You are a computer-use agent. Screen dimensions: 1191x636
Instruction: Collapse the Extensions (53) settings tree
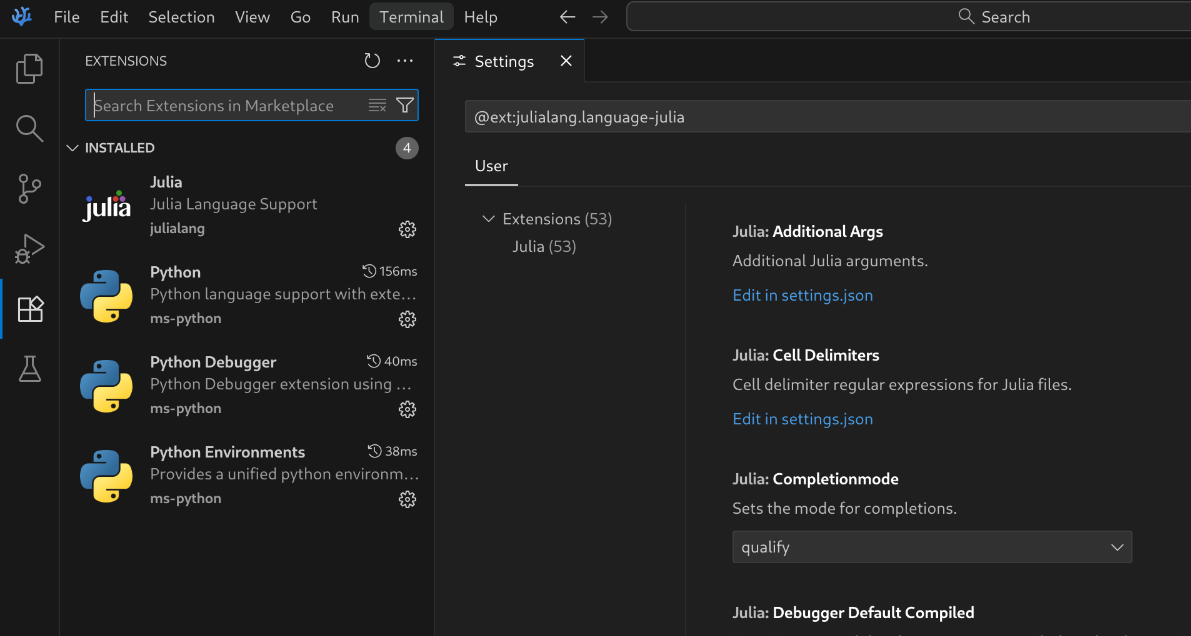pos(488,219)
